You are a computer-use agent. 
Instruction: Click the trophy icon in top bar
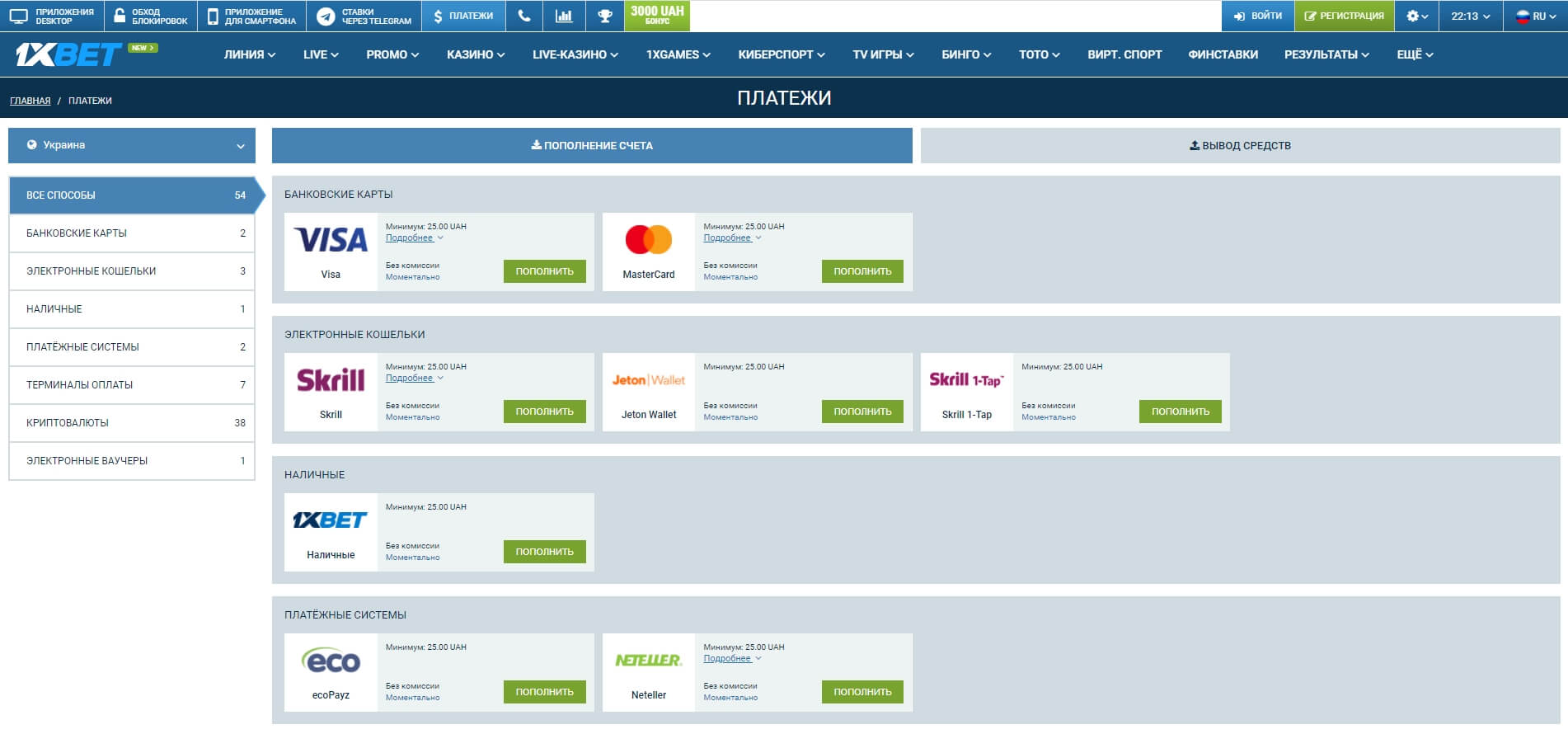tap(605, 16)
